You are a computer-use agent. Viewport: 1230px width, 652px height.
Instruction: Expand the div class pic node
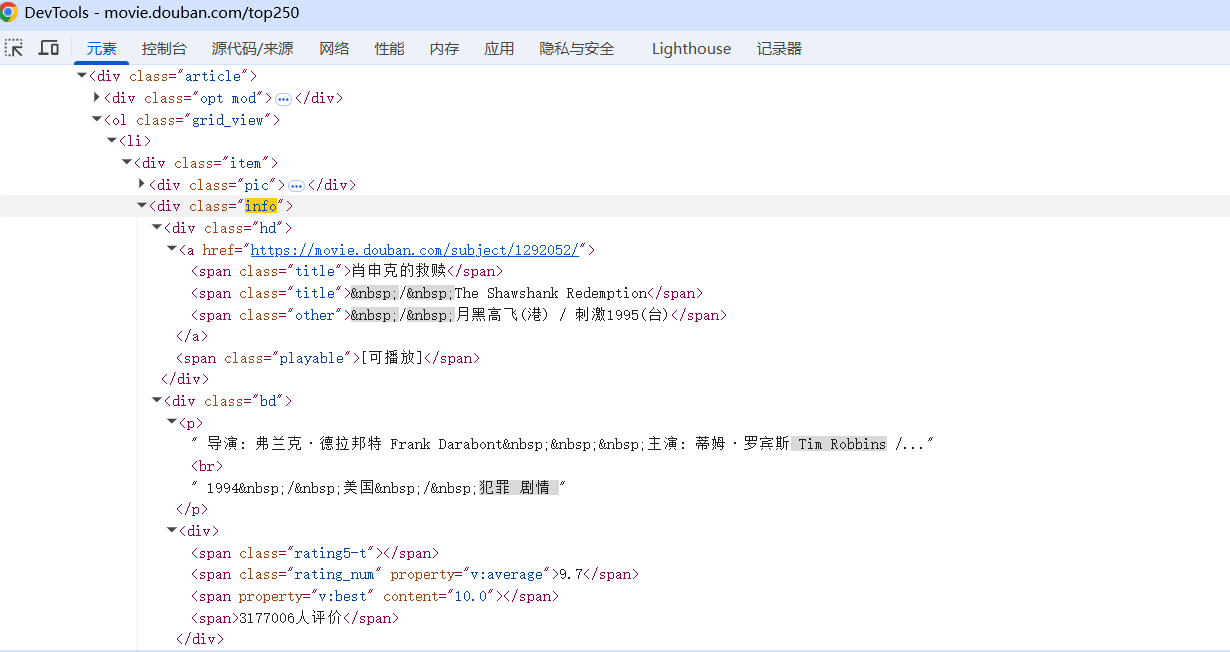point(142,184)
